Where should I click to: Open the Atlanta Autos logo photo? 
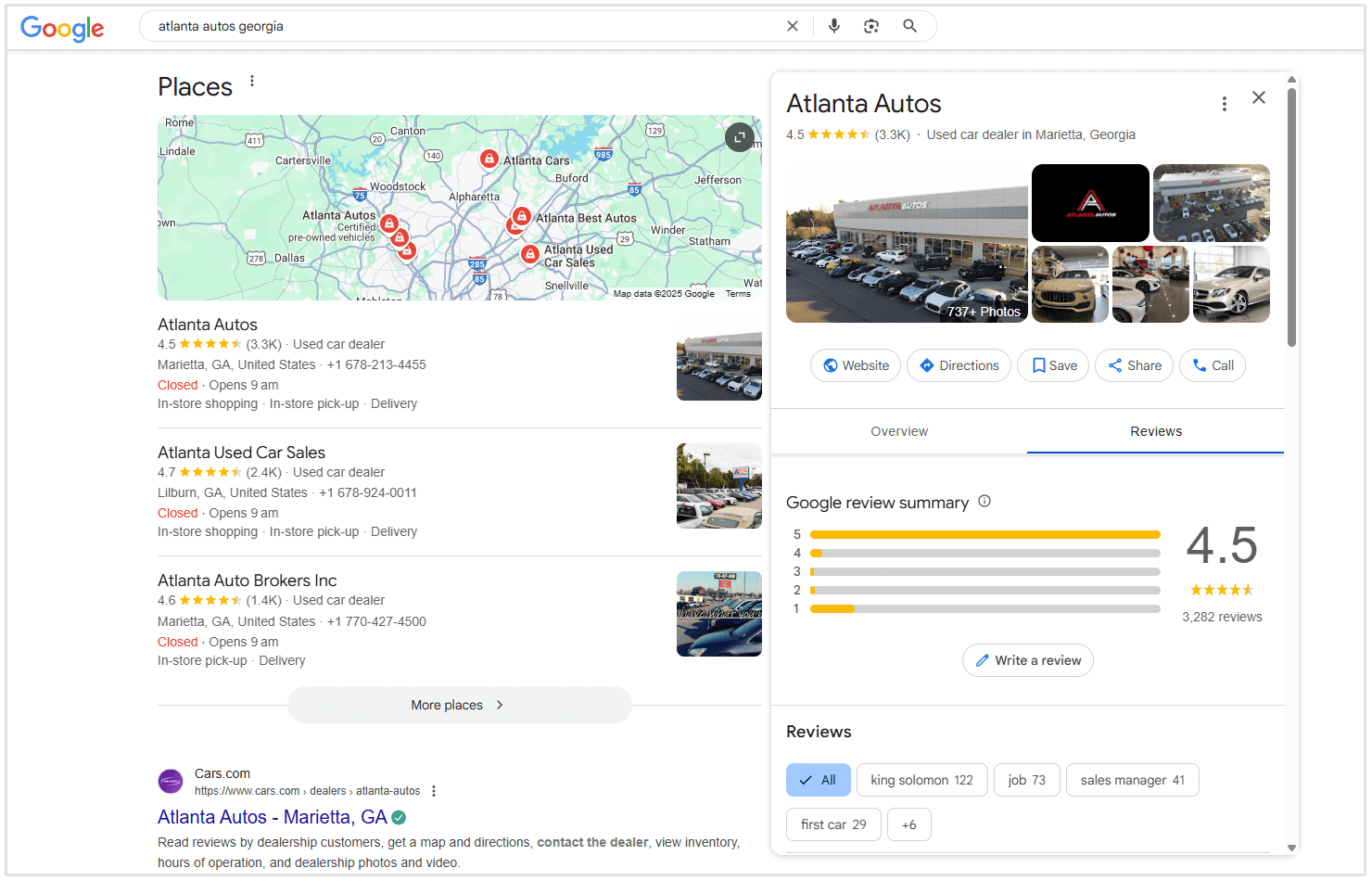coord(1090,203)
